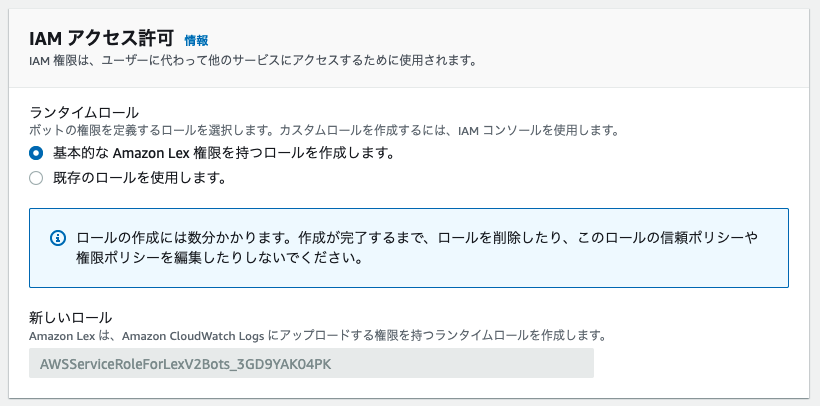Viewport: 820px width, 406px height.
Task: Click the ランタイムロール section label
Action: (84, 112)
